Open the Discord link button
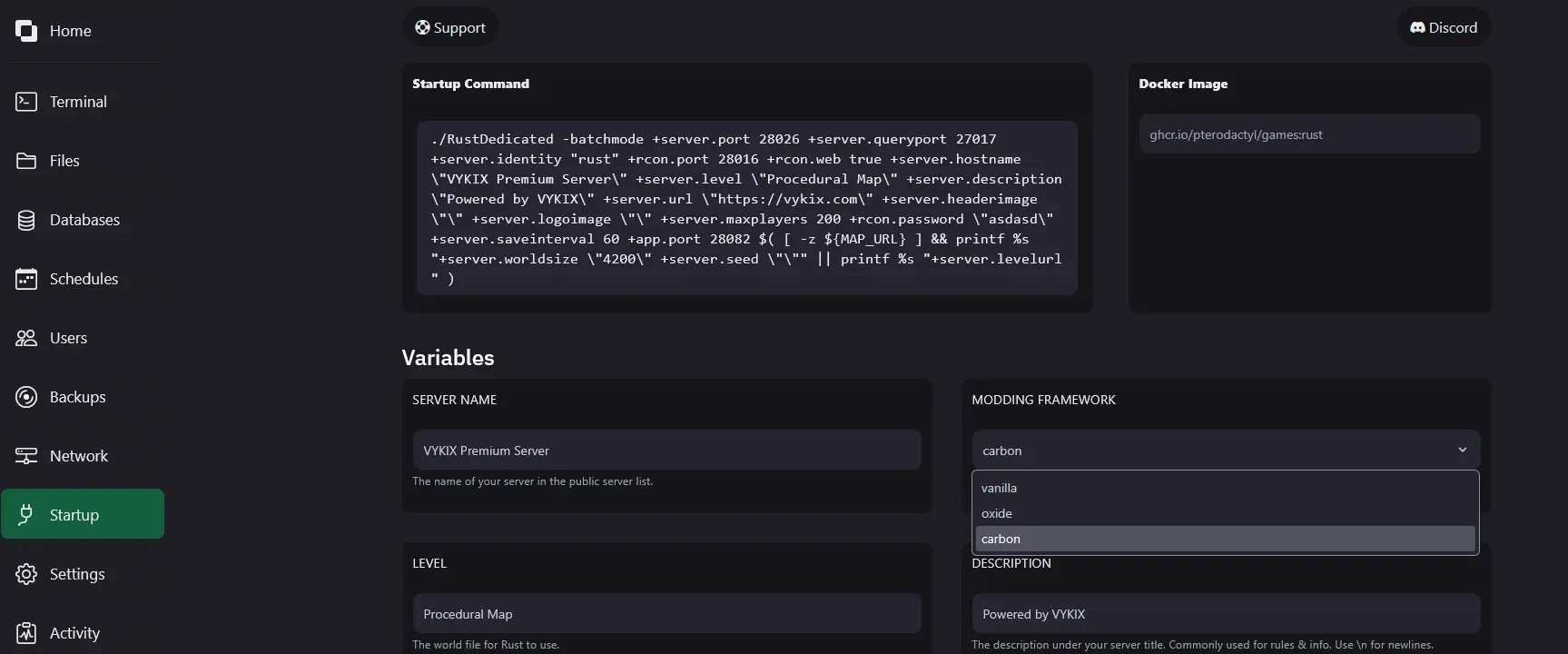The height and width of the screenshot is (654, 1568). click(1444, 27)
